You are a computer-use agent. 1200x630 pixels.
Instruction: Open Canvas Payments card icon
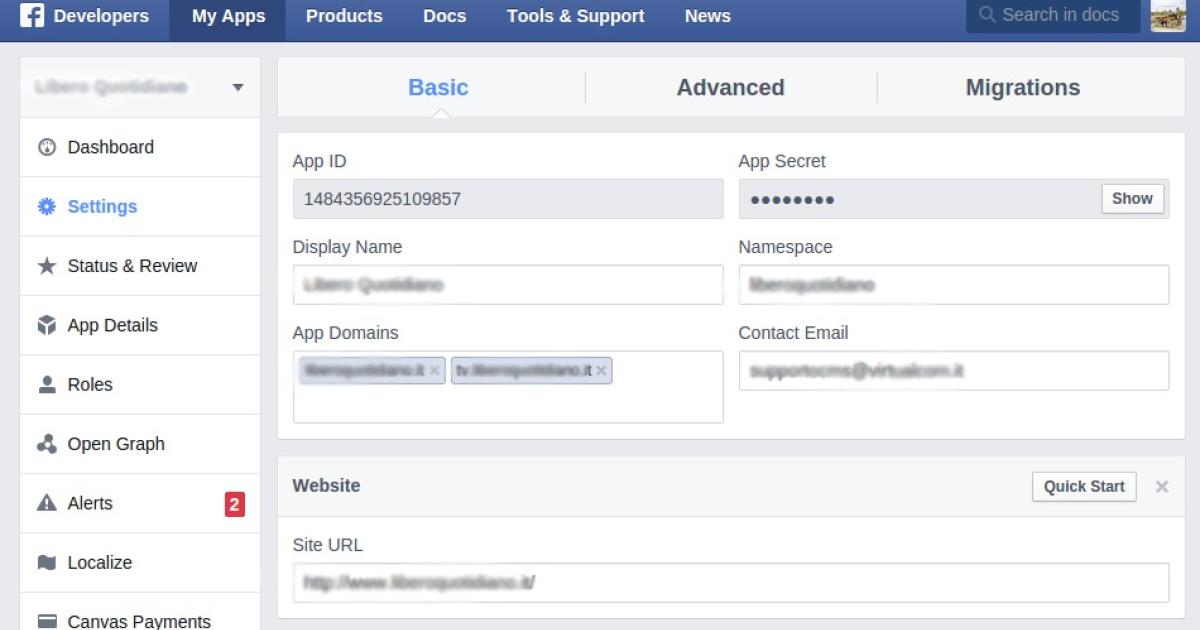tap(46, 621)
